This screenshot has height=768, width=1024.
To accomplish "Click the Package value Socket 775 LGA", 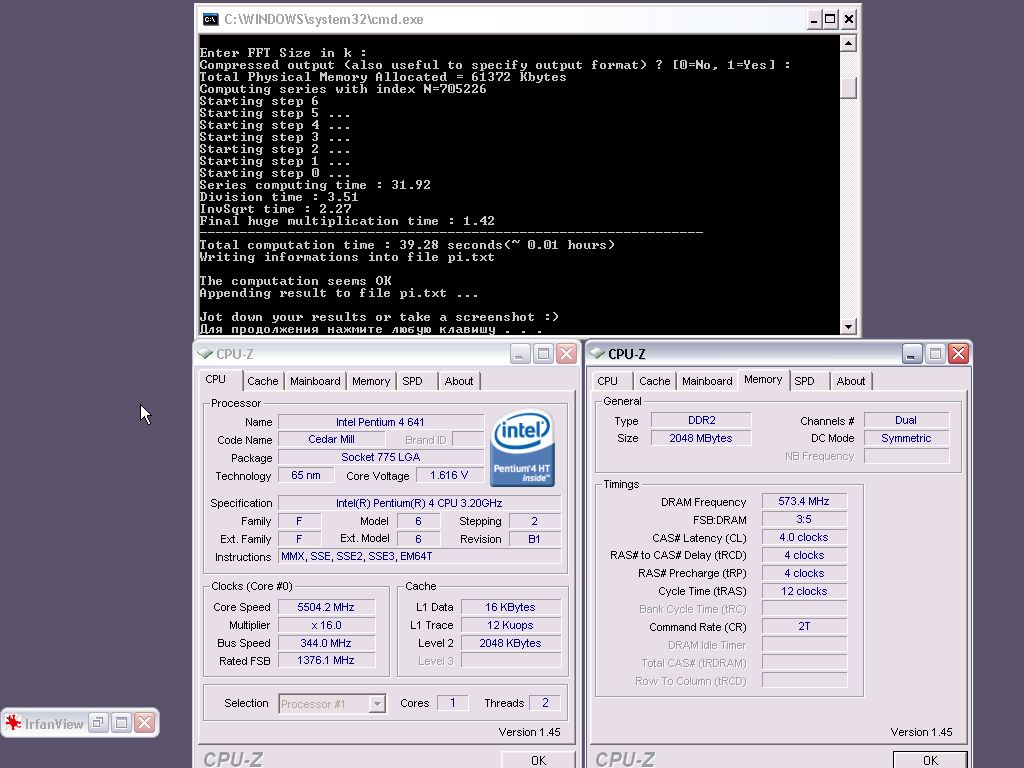I will [380, 457].
